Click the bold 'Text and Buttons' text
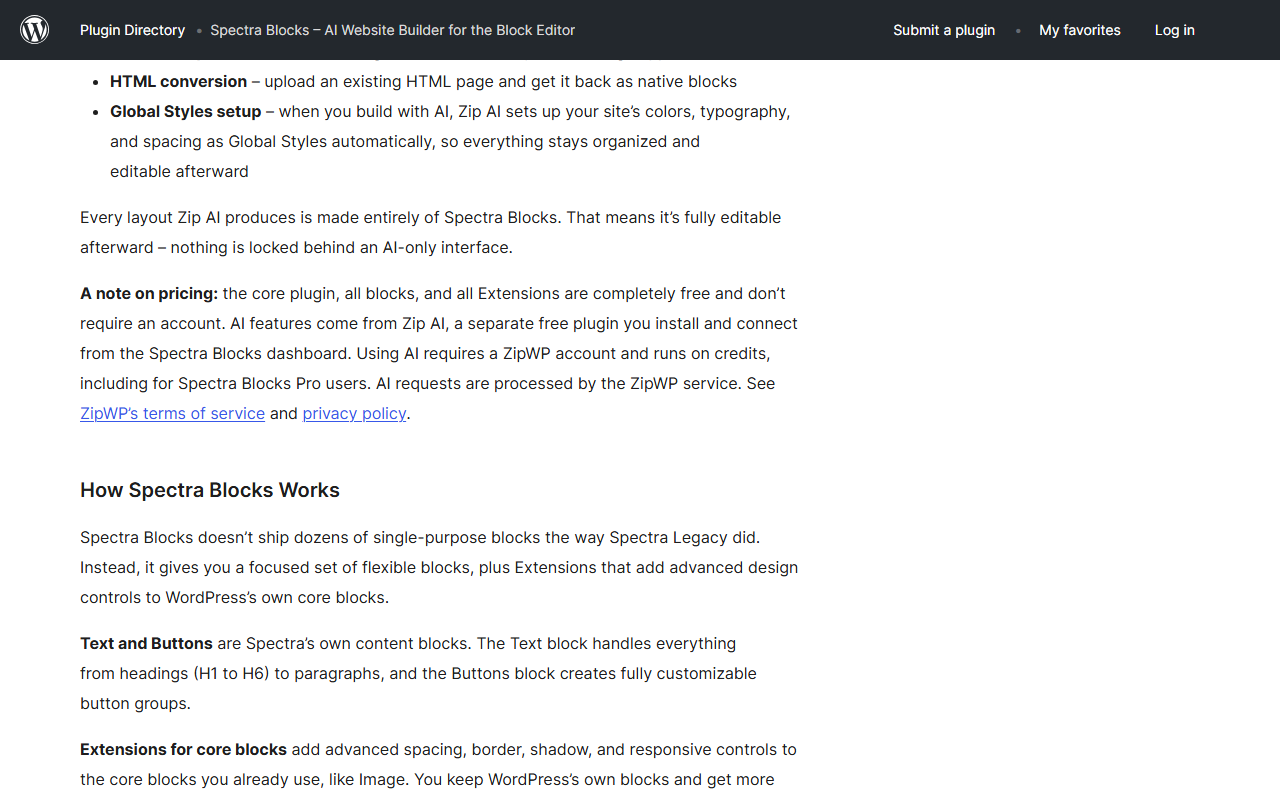 point(146,643)
